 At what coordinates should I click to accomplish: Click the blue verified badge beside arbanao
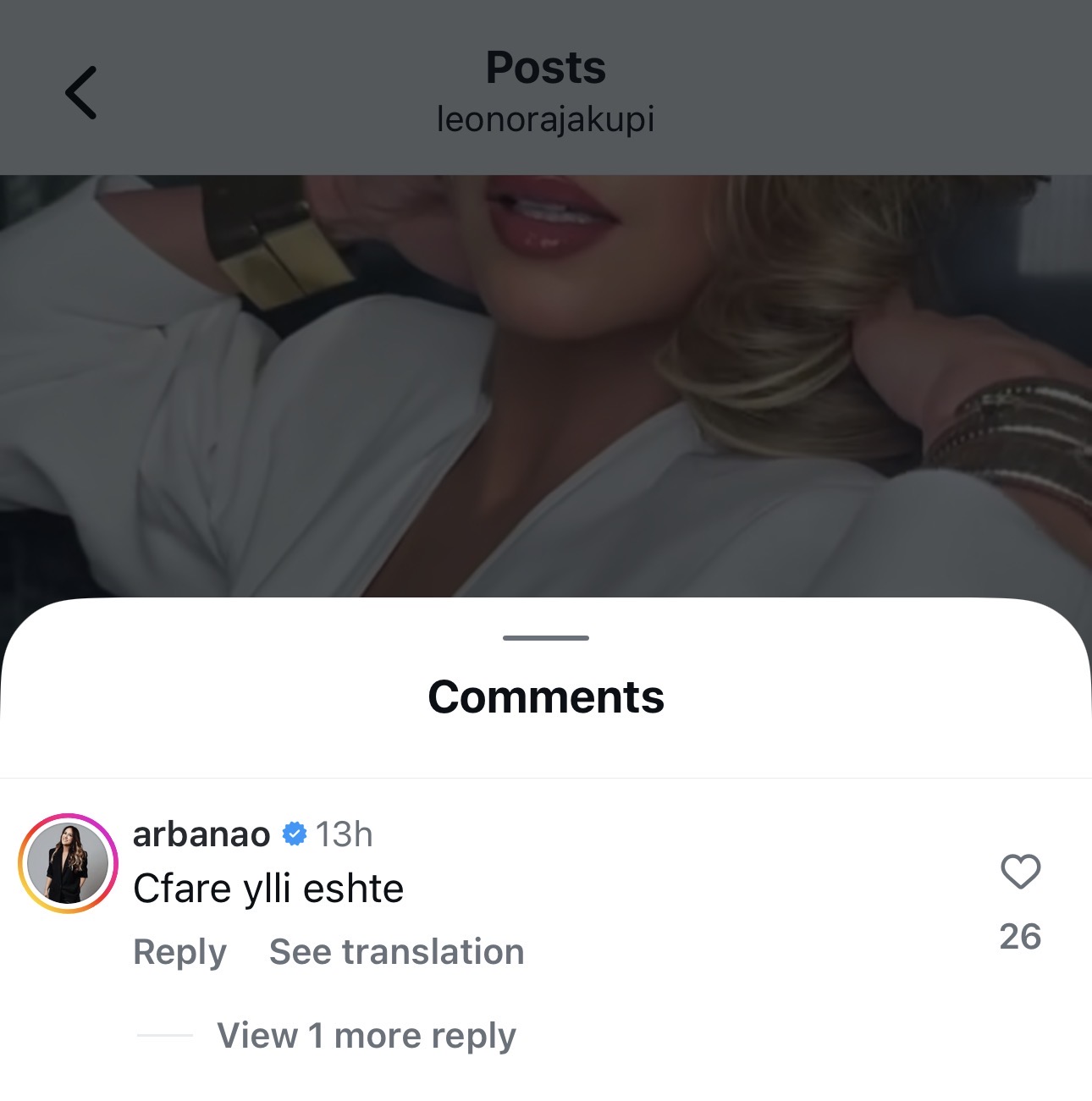tap(294, 834)
